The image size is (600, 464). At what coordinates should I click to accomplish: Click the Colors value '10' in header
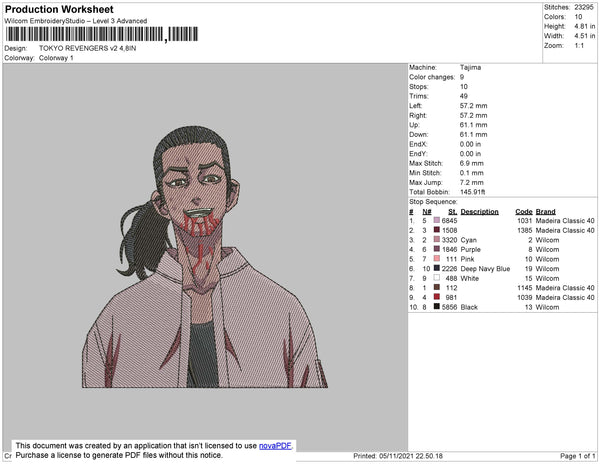pos(578,17)
